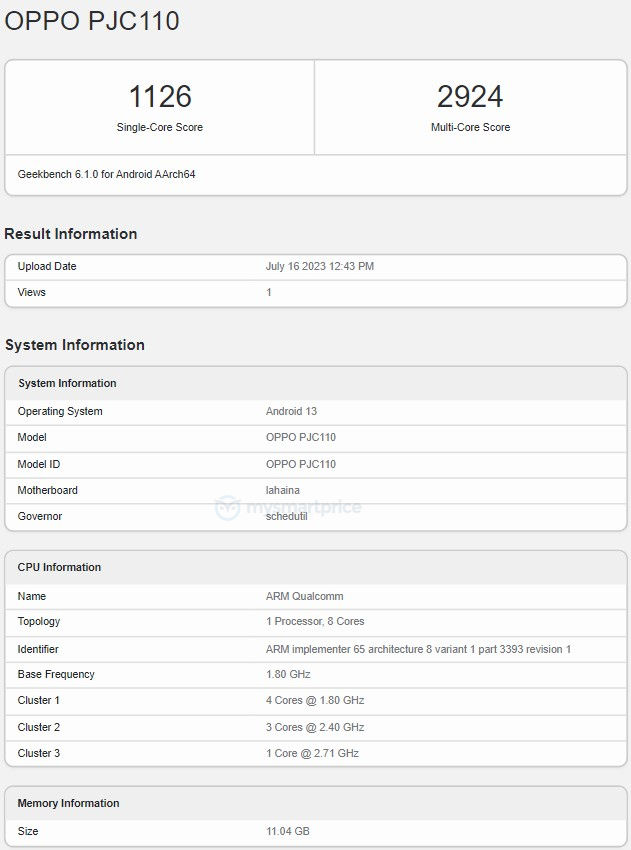The image size is (631, 850).
Task: Click the Motherboard label
Action: [48, 491]
